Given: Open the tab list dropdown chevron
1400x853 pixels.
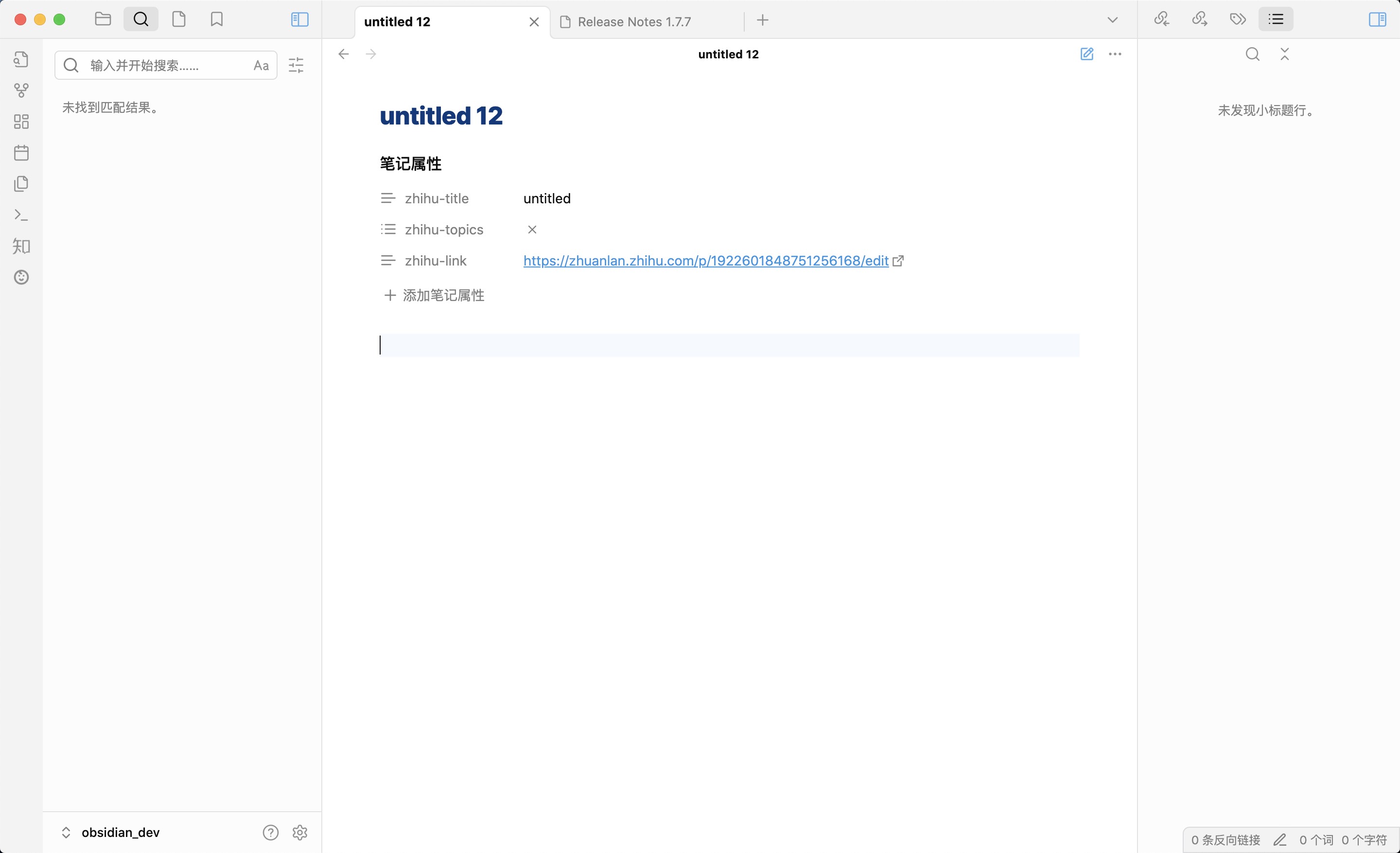Looking at the screenshot, I should pos(1113,19).
